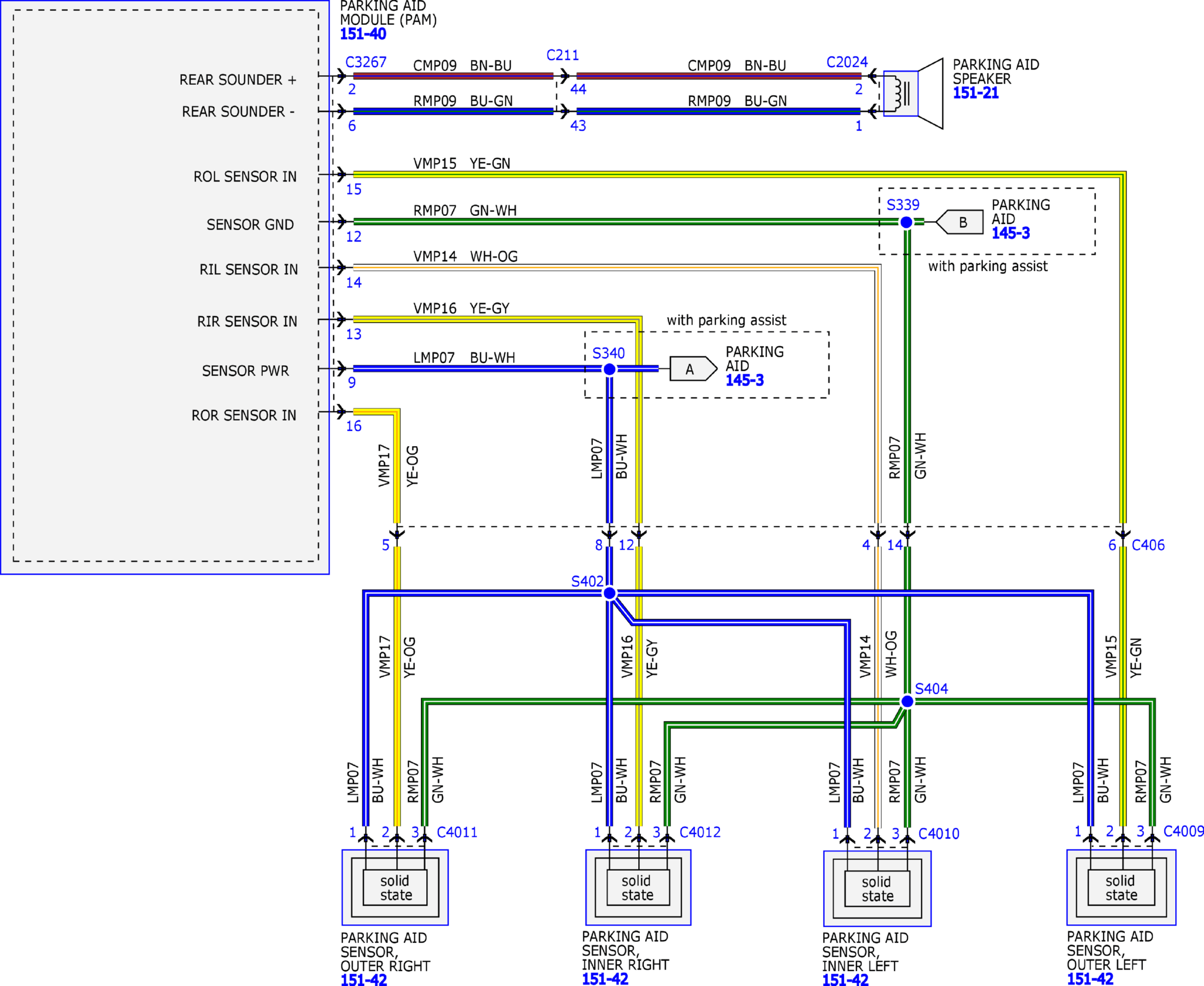Select the VMP15 YE-GN wire label

(x=462, y=163)
